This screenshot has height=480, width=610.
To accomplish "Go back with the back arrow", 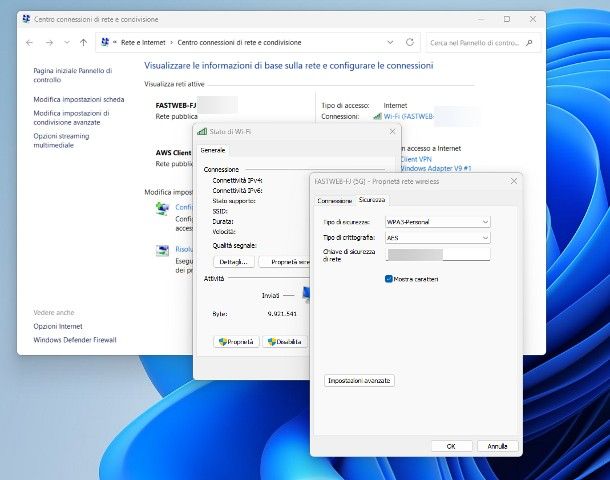I will coord(29,43).
